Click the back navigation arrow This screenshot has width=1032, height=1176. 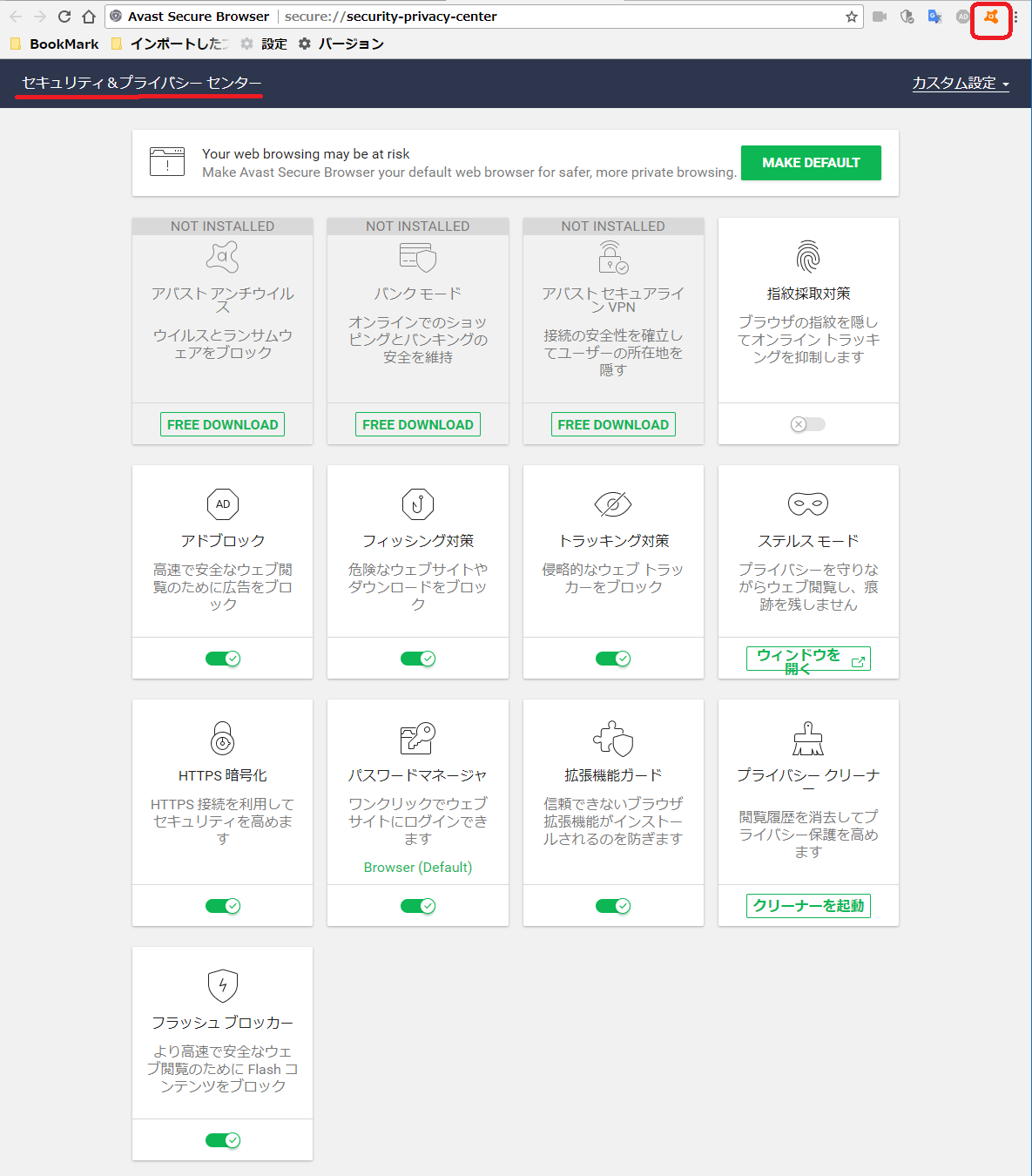click(16, 17)
